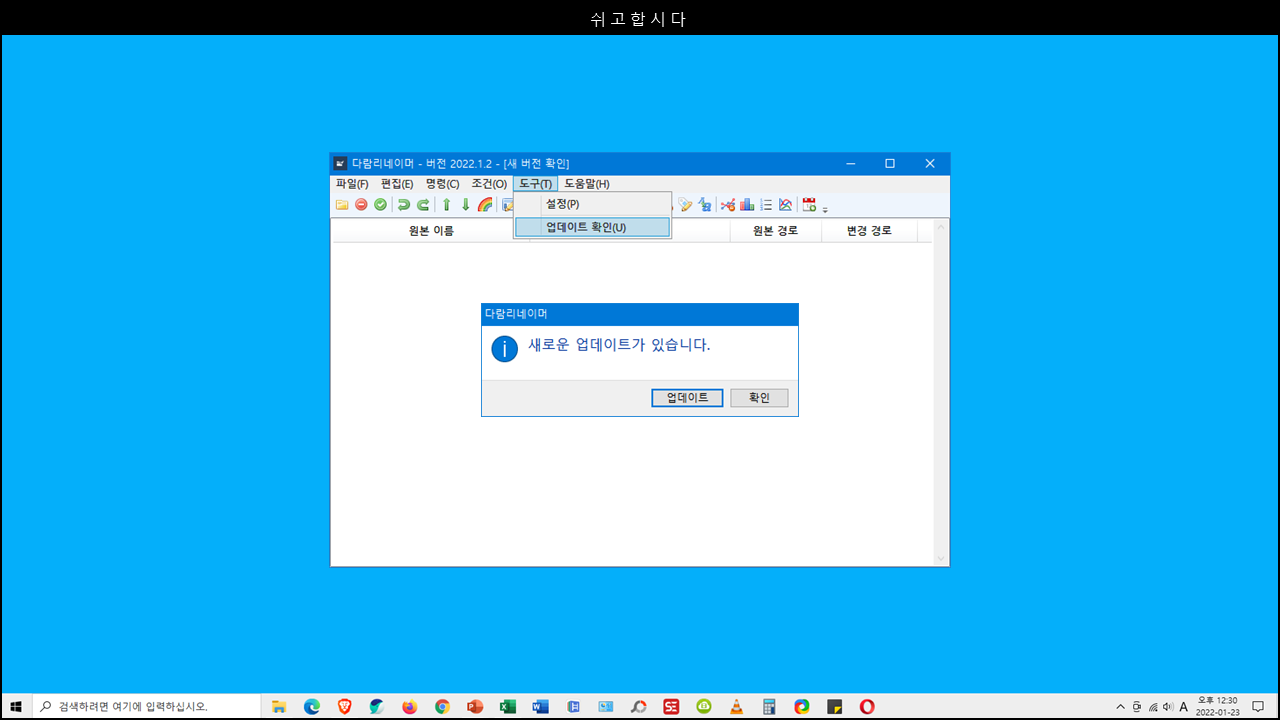Click the taskbar search box
Viewport: 1280px width, 720px height.
[146, 706]
